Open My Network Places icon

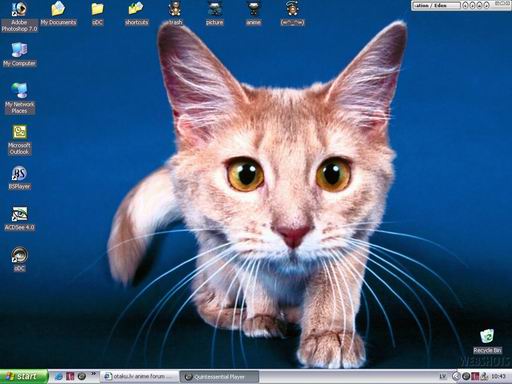pos(19,98)
